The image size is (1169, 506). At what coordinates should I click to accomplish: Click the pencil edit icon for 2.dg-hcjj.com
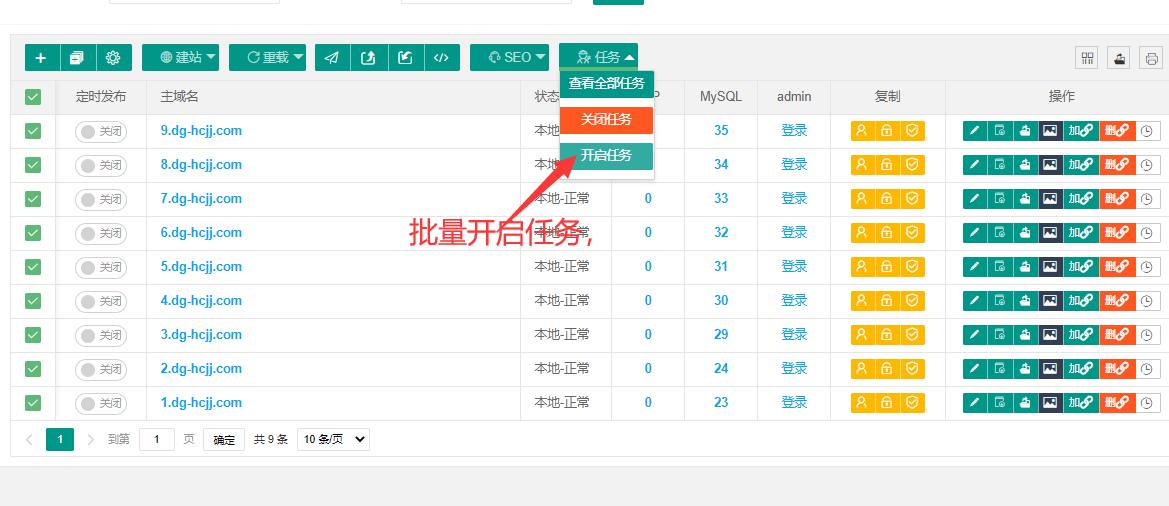tap(975, 369)
